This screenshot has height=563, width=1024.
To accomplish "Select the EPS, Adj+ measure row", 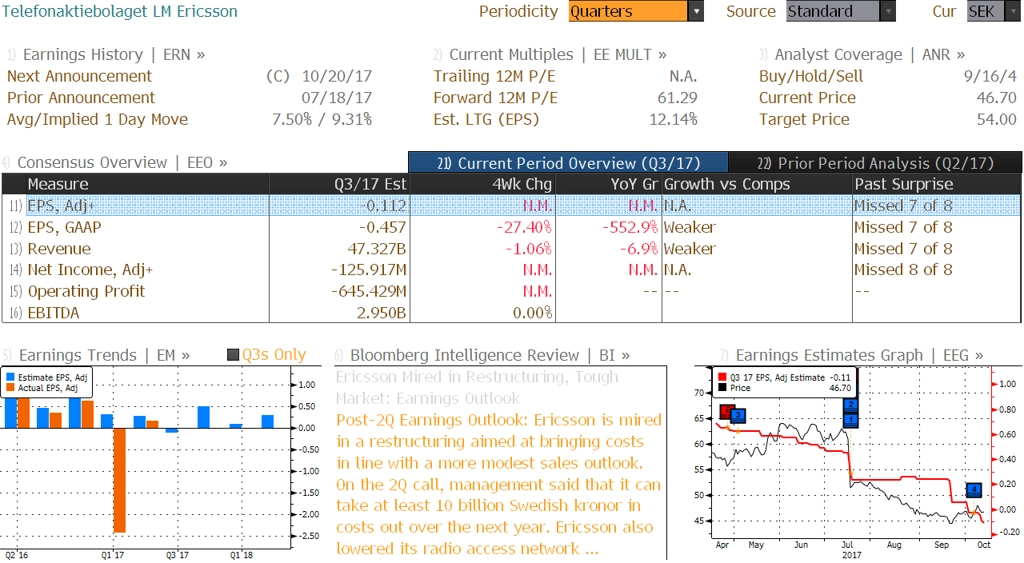I will point(511,206).
